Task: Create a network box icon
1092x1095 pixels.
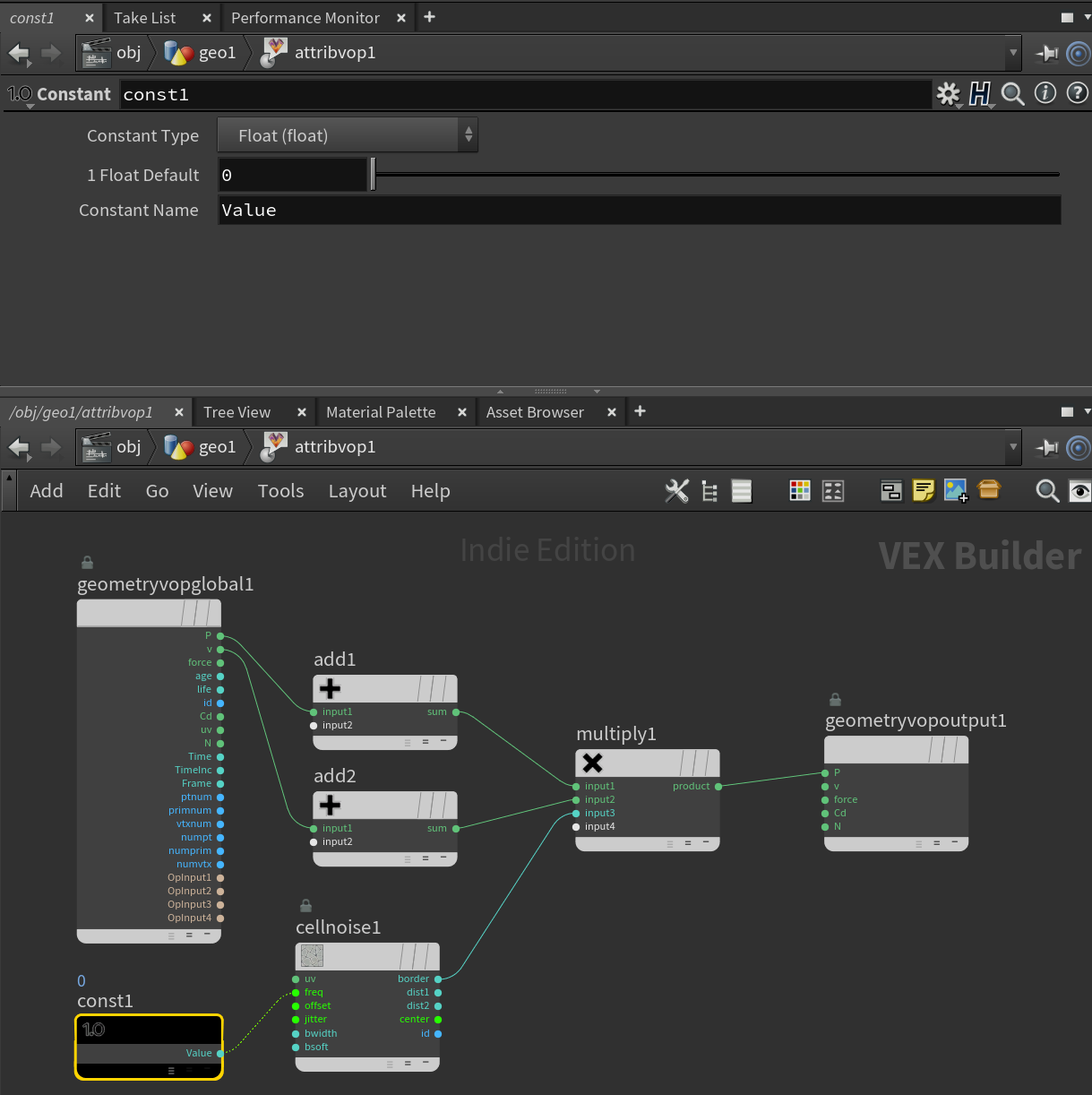Action: pos(891,490)
